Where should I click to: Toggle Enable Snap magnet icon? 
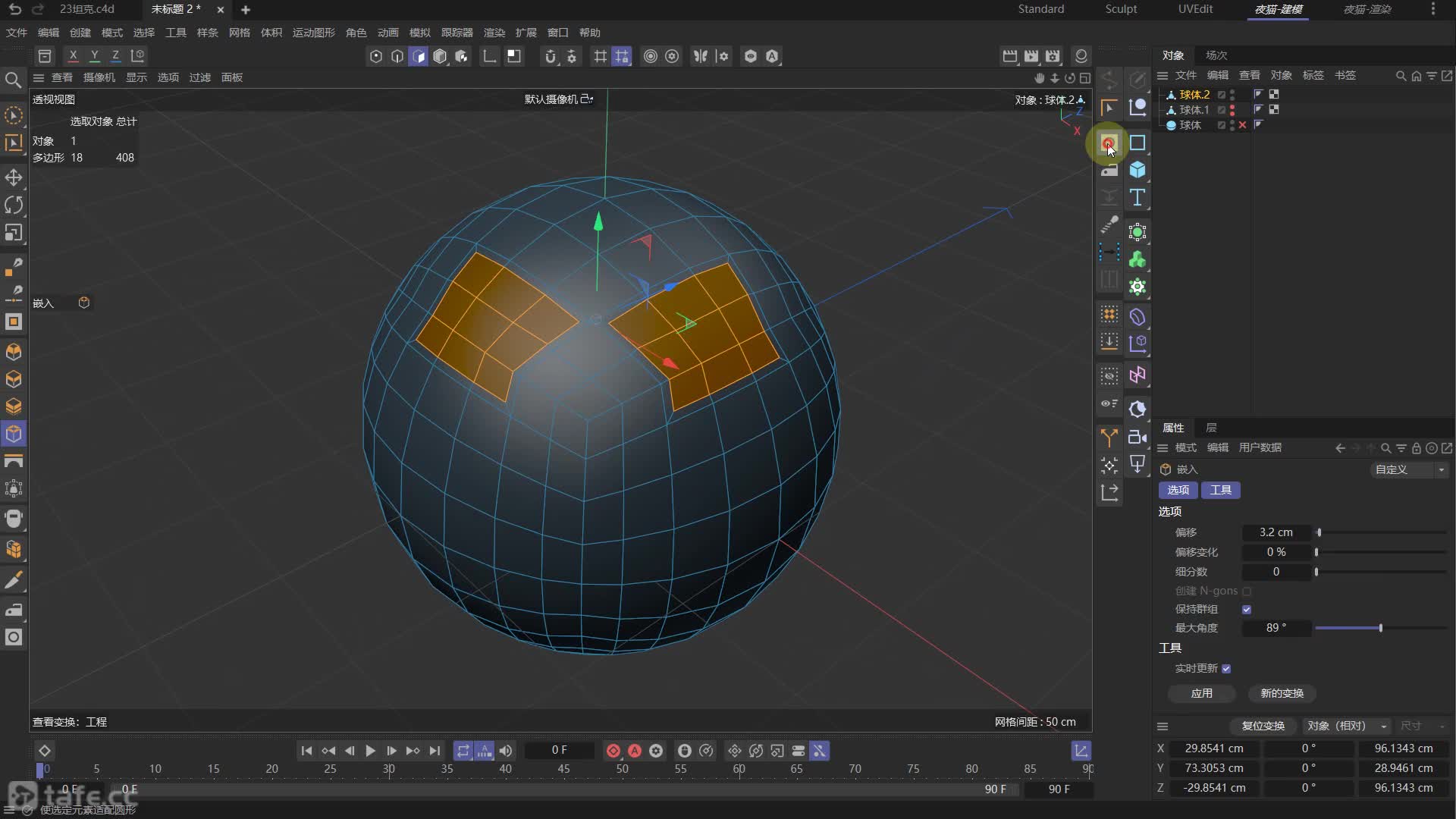tap(551, 56)
